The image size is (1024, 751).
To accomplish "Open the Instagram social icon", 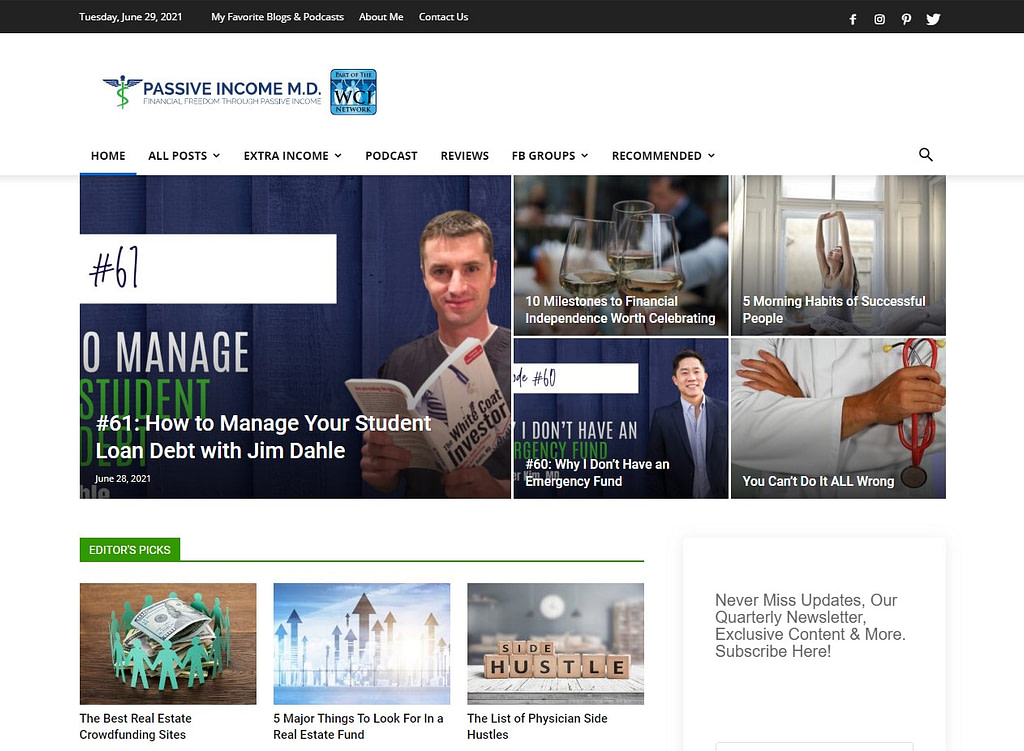I will [x=879, y=19].
